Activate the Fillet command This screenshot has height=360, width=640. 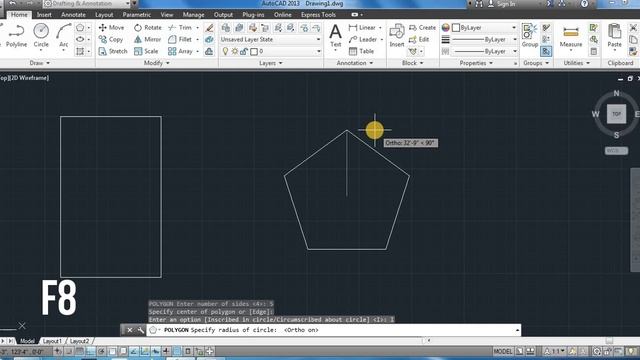[x=180, y=39]
